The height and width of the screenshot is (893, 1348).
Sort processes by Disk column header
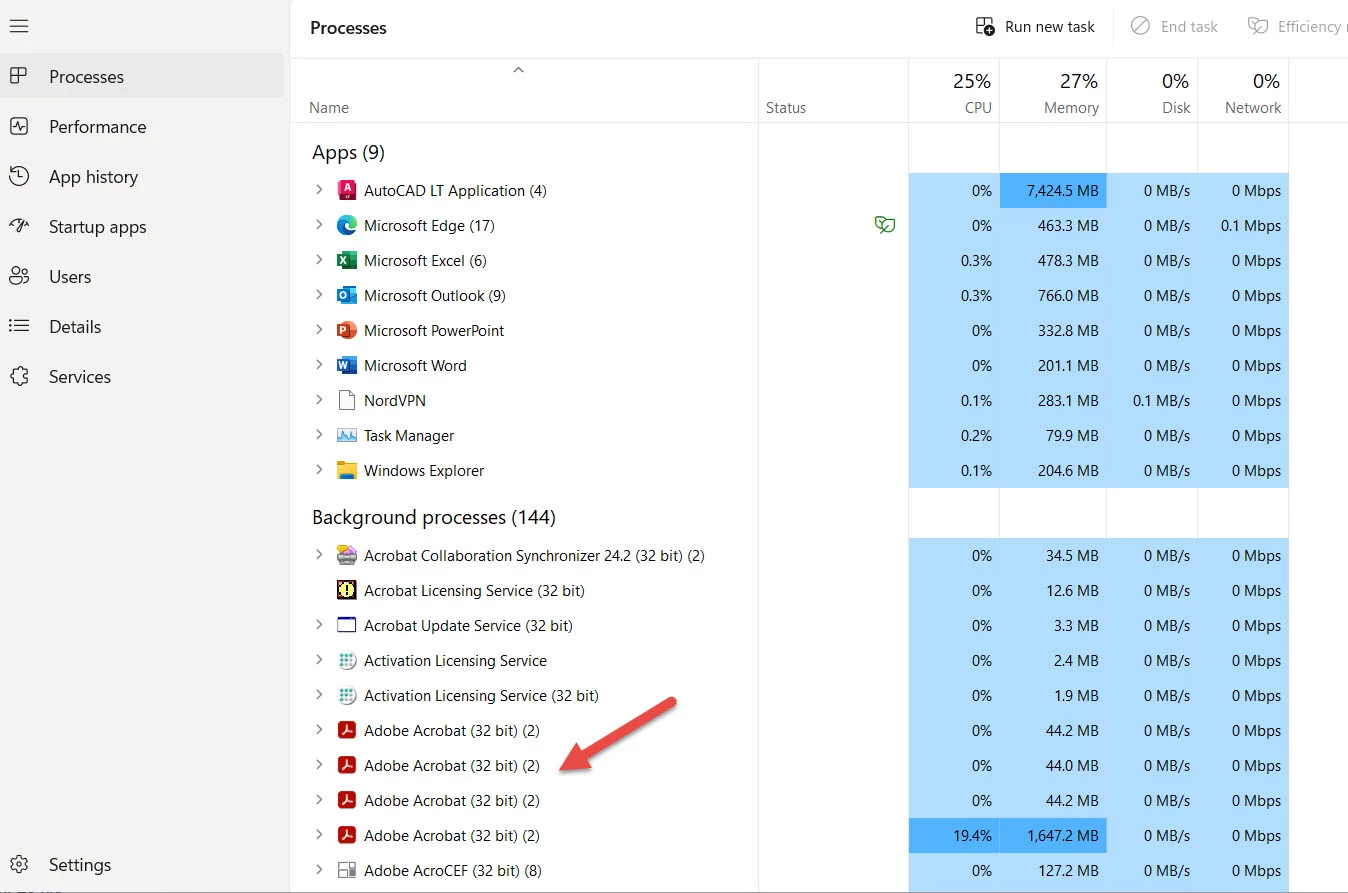pos(1152,91)
